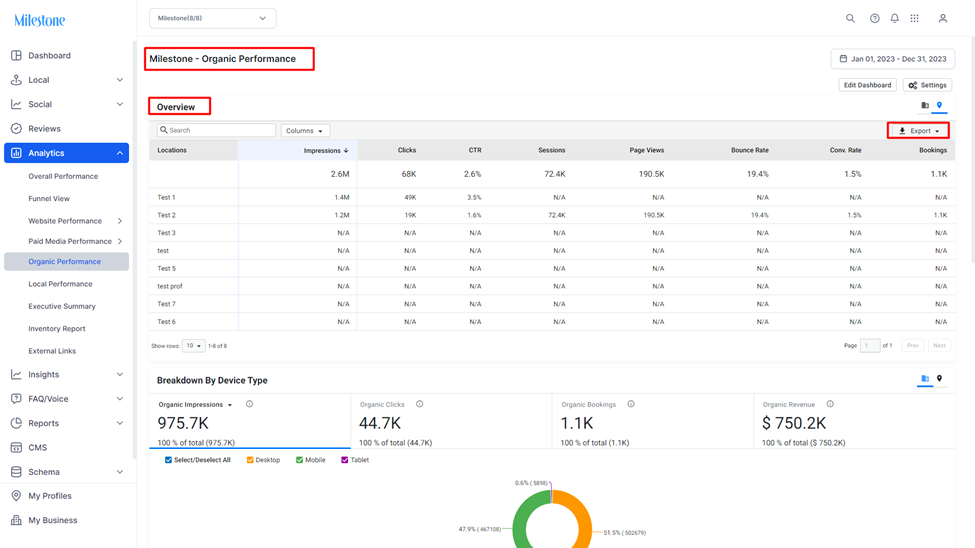Image resolution: width=975 pixels, height=548 pixels.
Task: Go to Executive Summary page
Action: pos(62,307)
